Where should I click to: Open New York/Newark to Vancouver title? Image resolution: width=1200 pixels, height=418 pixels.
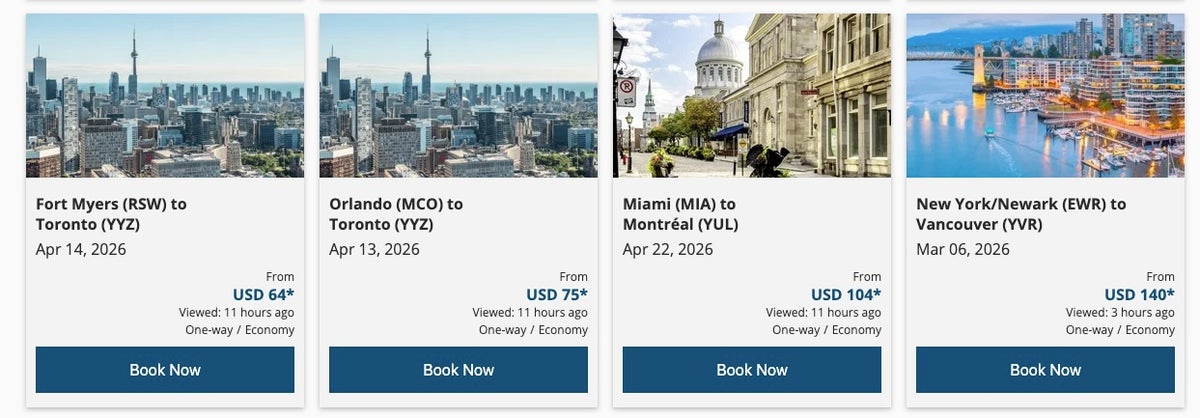coord(1021,214)
